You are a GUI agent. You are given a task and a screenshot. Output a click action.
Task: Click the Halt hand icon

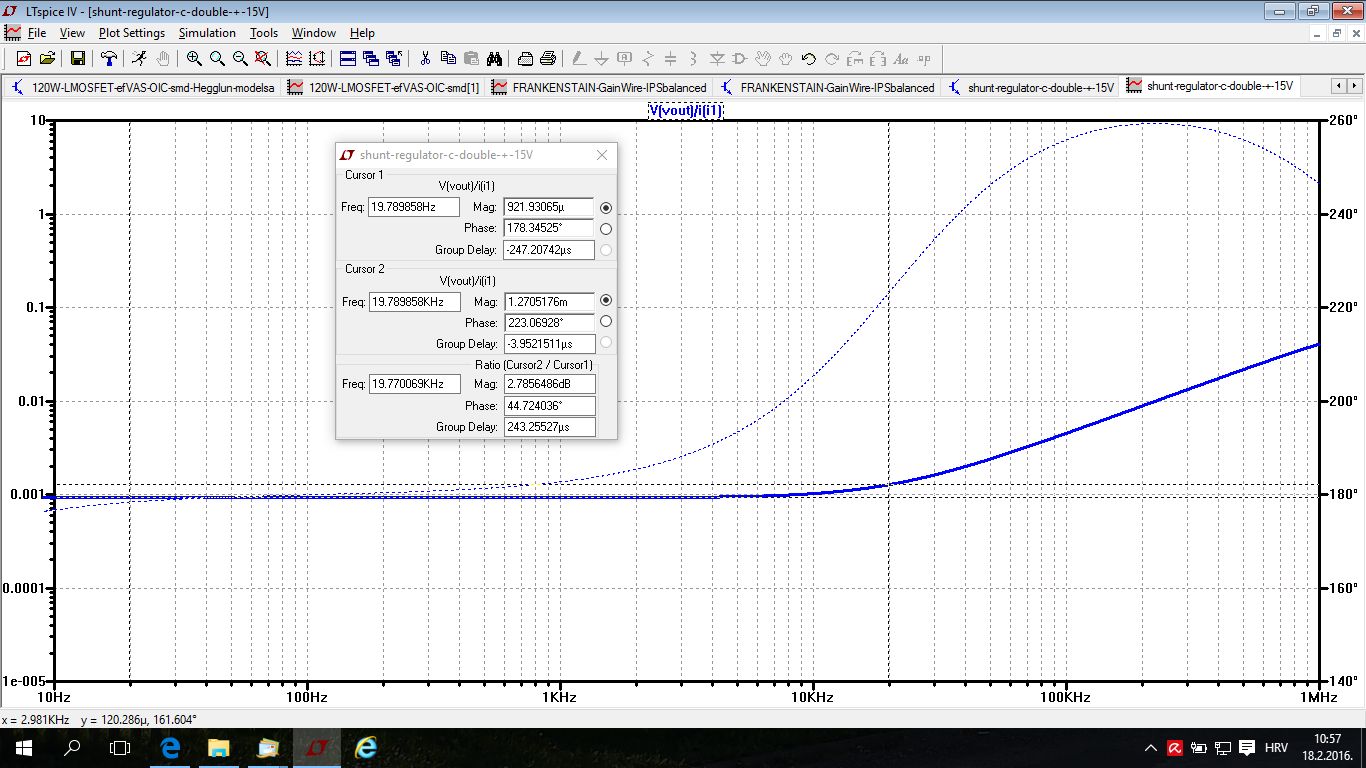click(162, 58)
